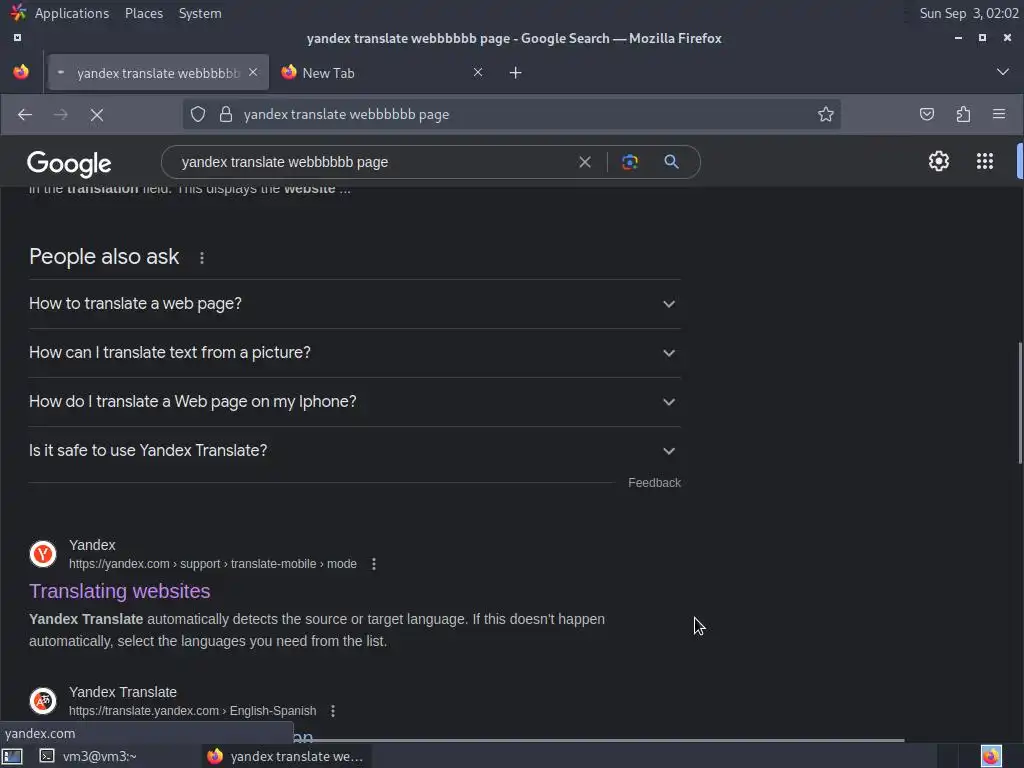Open the 'Translating websites' result link
Viewport: 1024px width, 768px height.
120,591
